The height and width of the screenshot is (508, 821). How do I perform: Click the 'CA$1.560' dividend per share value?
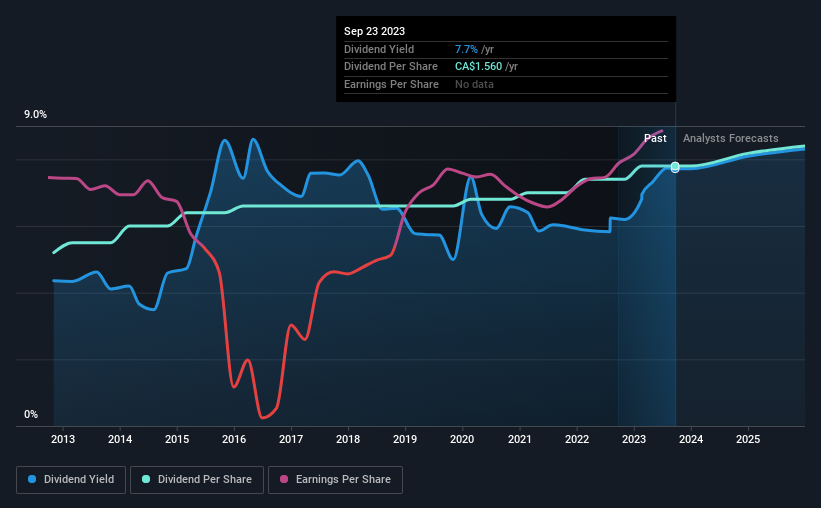click(x=478, y=67)
